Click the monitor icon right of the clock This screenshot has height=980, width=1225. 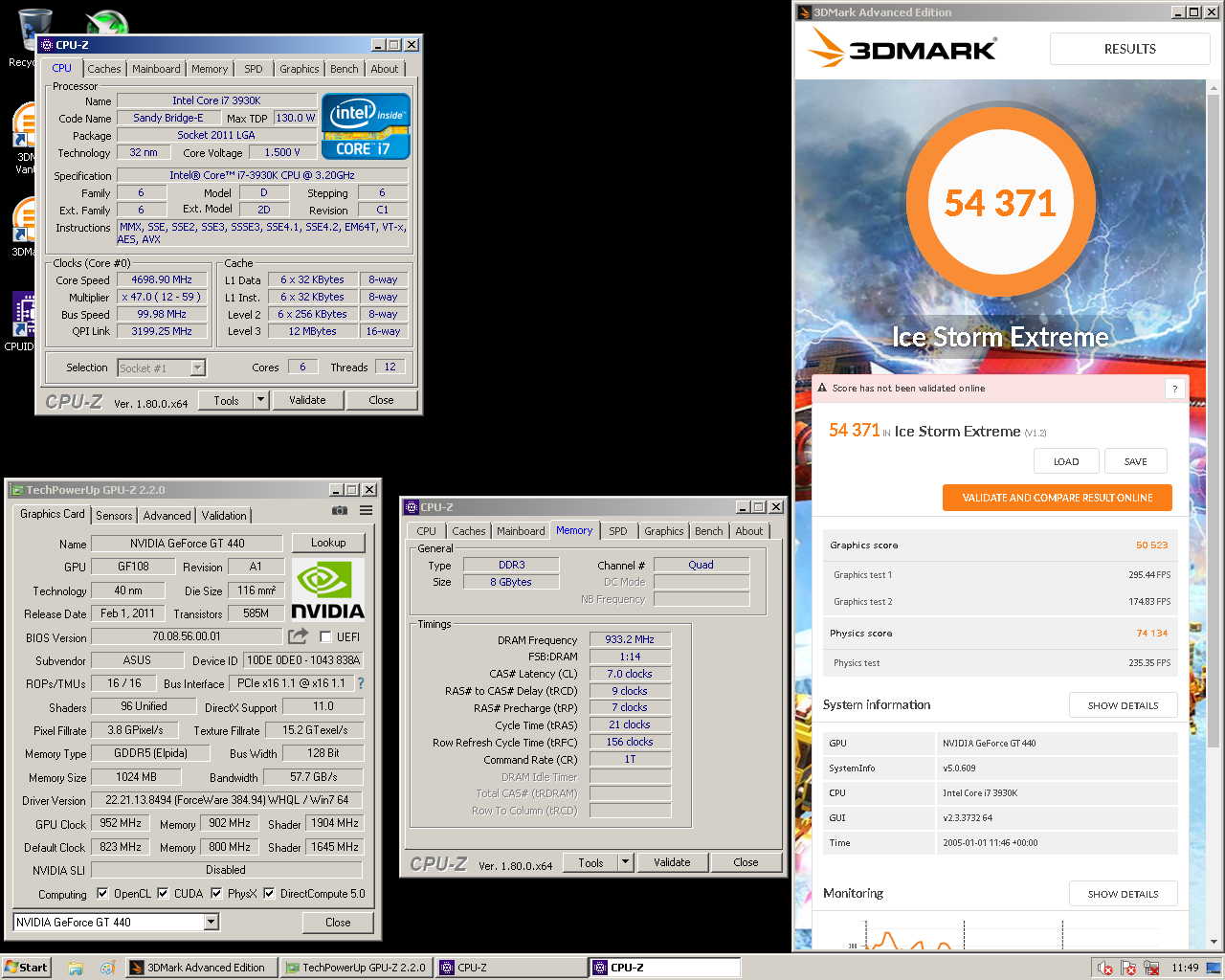[1213, 968]
